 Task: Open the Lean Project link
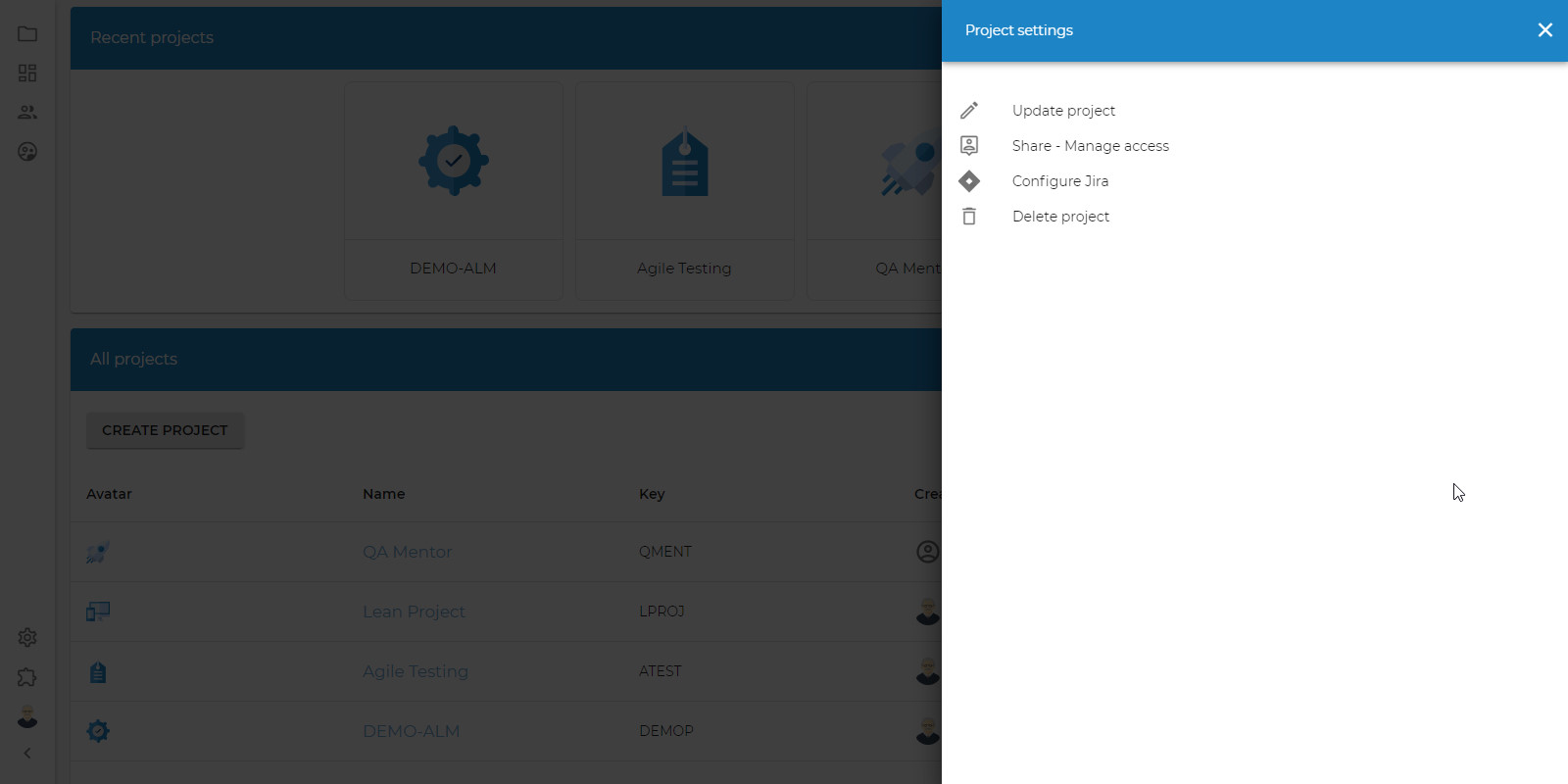414,612
